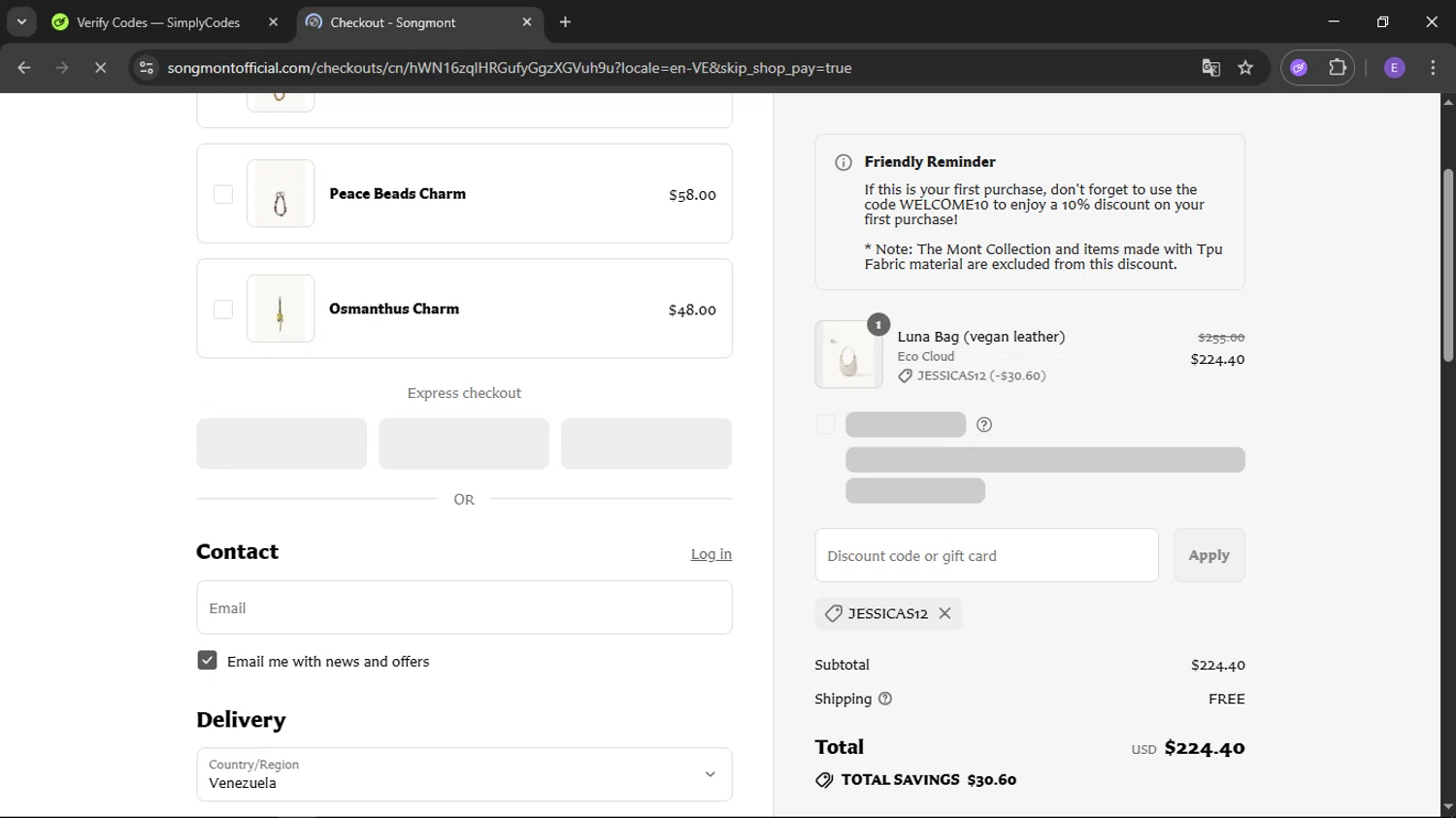Check the Peace Beads Charm checkbox

(223, 194)
